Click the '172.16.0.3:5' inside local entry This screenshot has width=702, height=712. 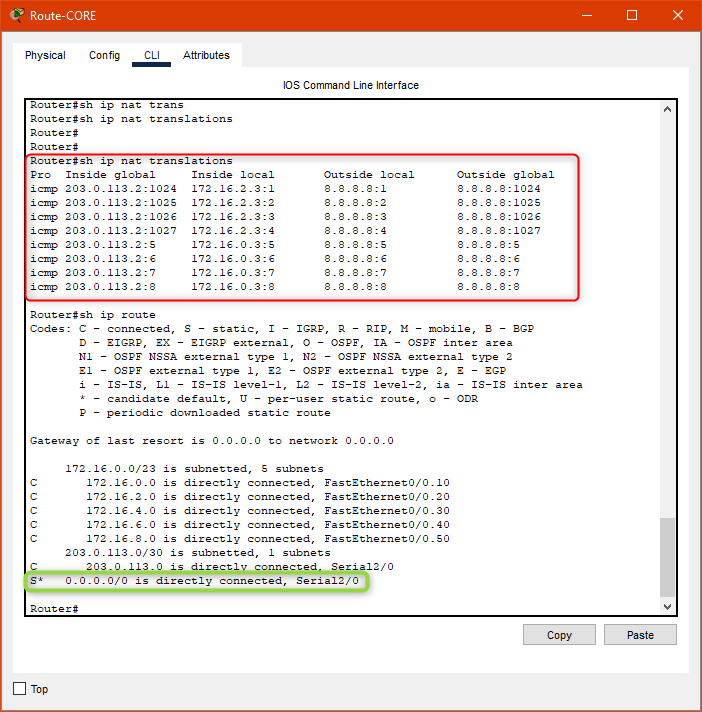pyautogui.click(x=233, y=245)
